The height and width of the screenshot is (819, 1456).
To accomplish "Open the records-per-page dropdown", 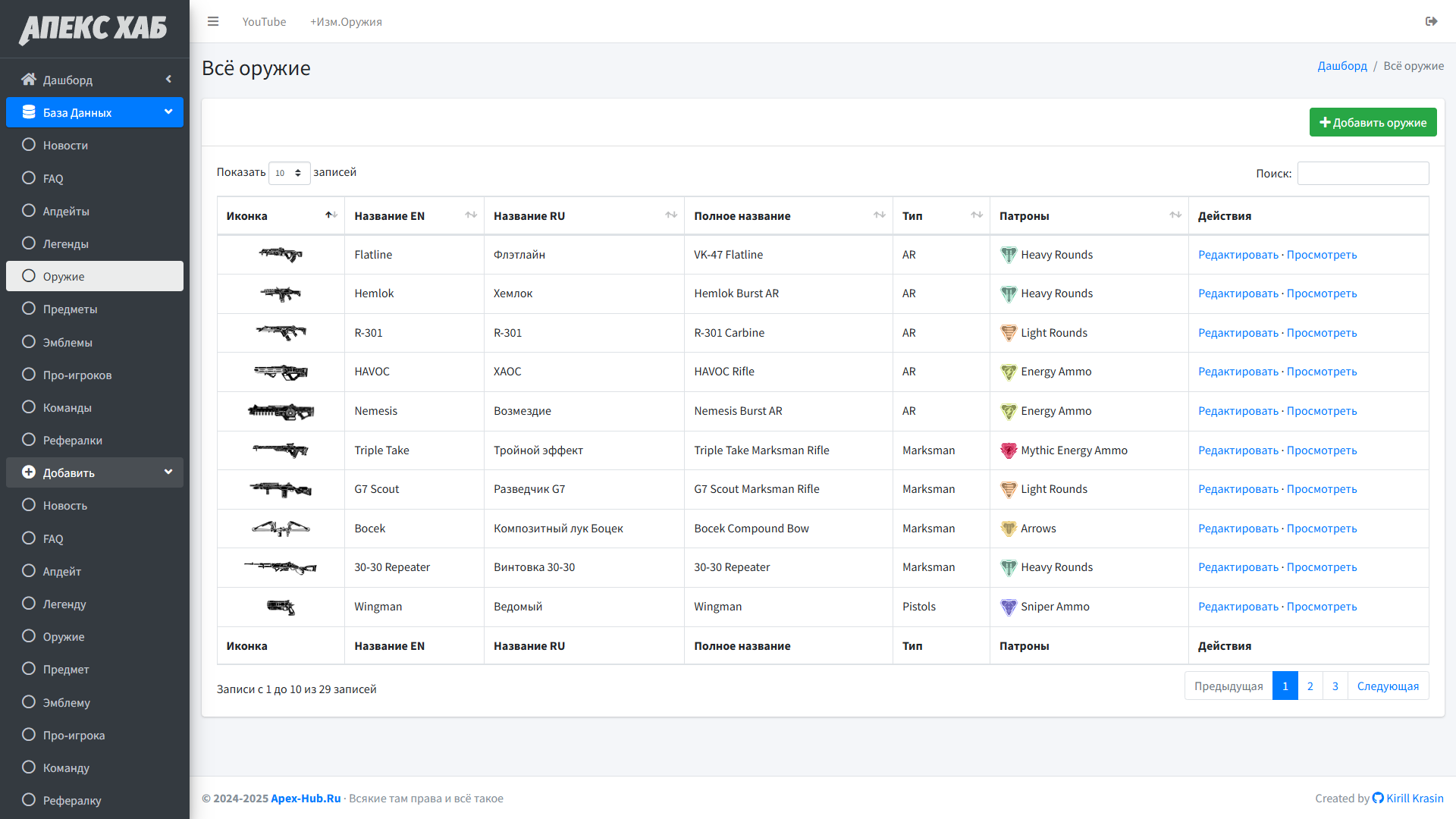I will point(289,173).
